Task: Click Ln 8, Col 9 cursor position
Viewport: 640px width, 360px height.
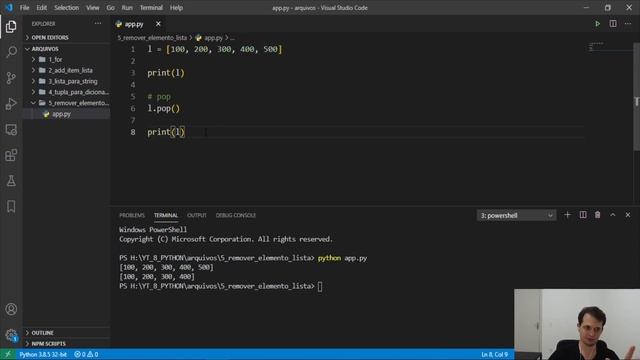Action: [495, 354]
